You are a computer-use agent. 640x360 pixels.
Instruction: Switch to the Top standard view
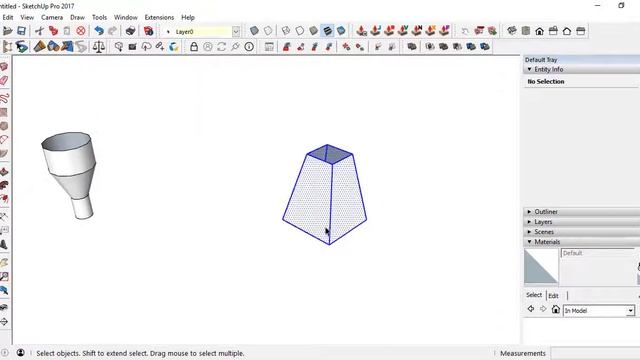526,31
